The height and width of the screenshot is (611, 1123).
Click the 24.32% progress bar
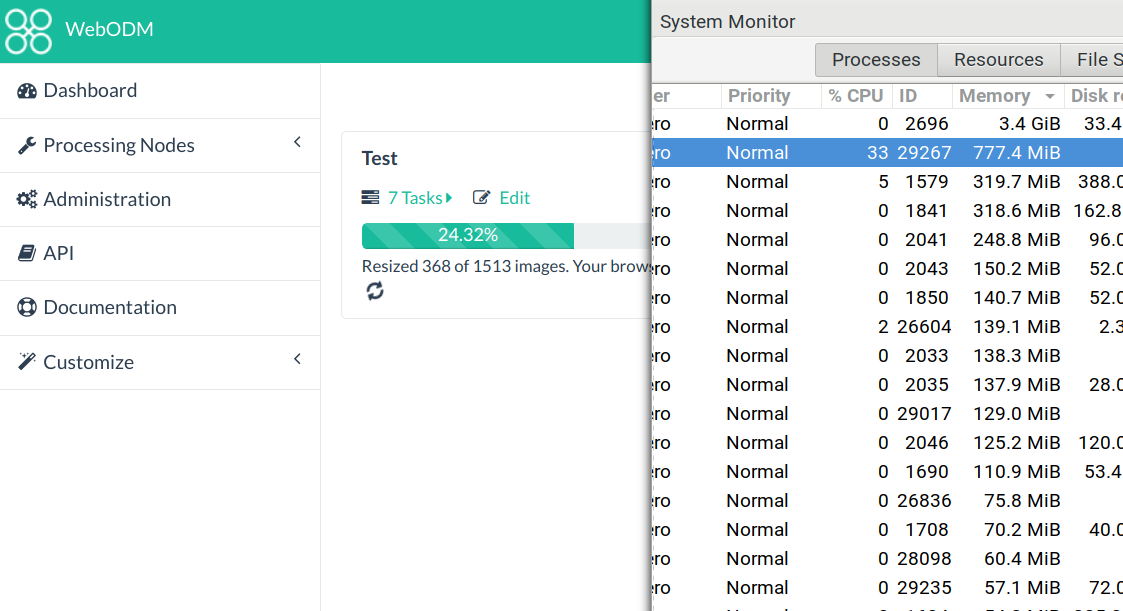468,235
